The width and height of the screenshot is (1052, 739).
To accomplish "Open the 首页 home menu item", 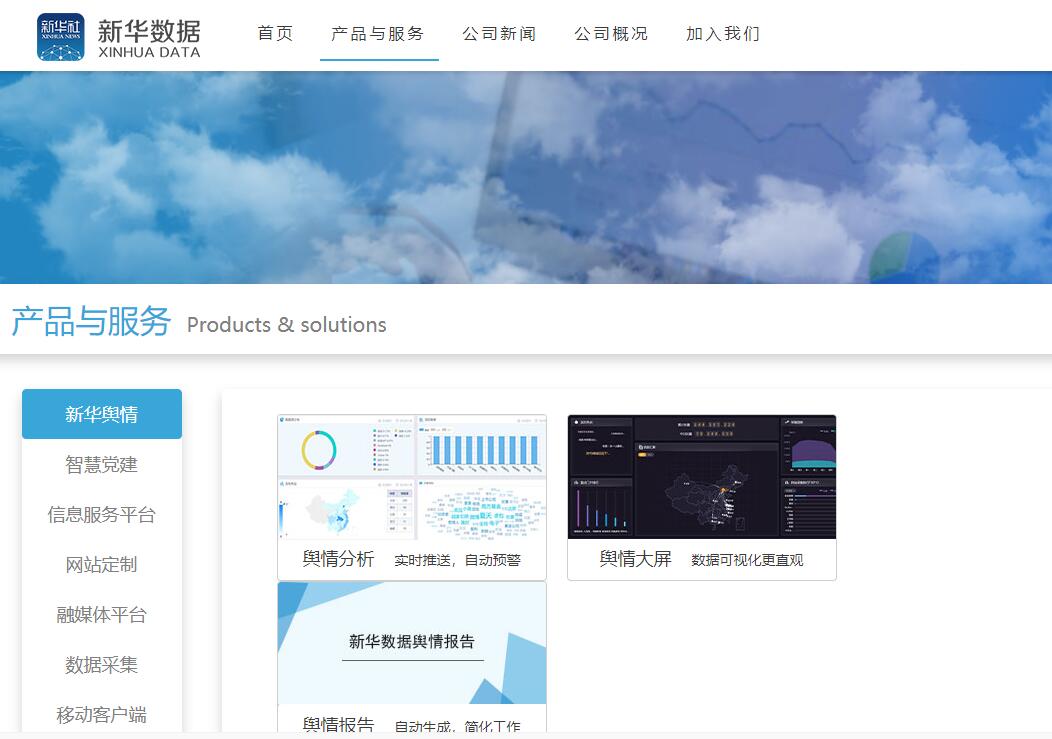I will (x=275, y=34).
